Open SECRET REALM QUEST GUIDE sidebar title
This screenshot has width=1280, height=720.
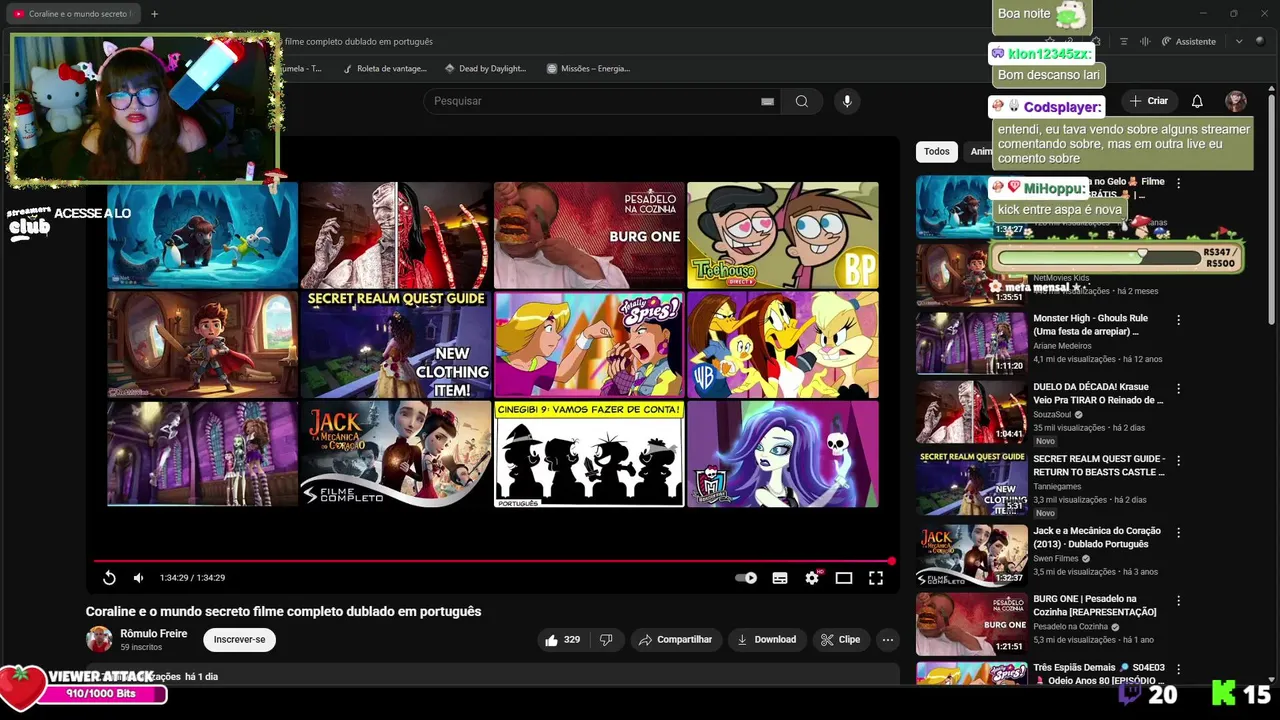point(1098,465)
